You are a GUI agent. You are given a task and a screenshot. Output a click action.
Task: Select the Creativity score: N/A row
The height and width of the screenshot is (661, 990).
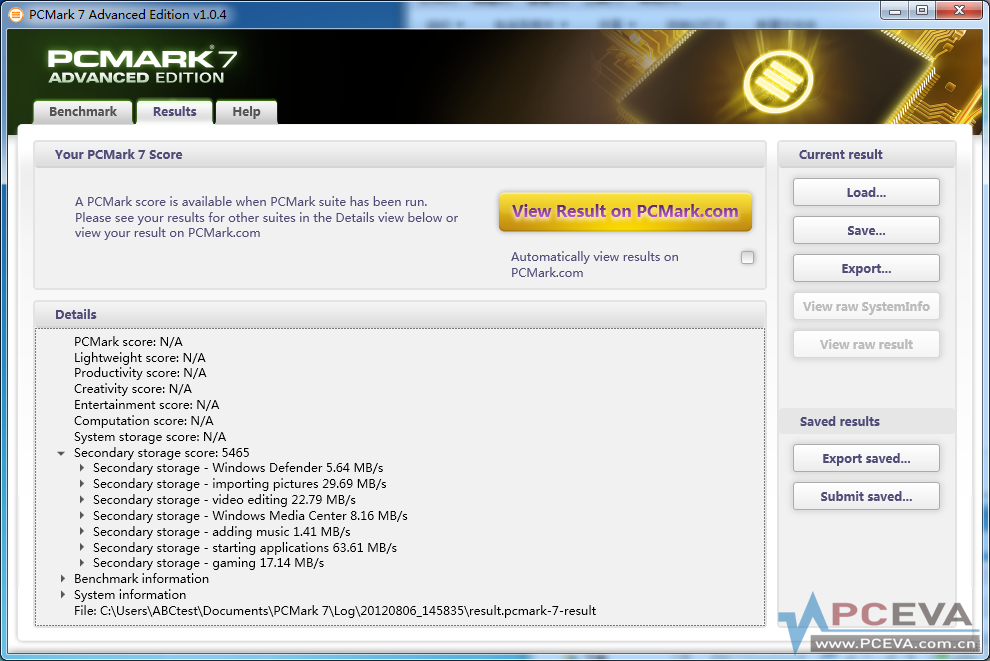(x=133, y=388)
